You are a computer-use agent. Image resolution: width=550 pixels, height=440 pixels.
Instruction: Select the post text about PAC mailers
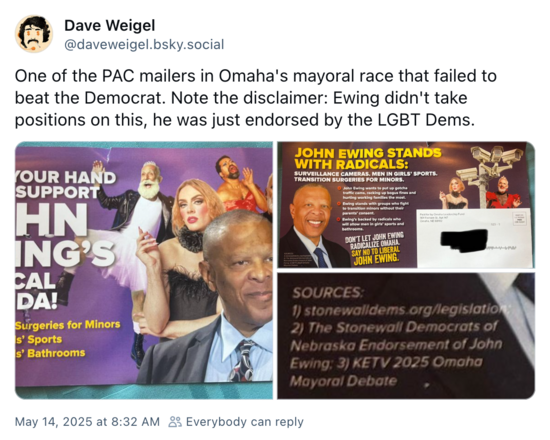point(256,98)
